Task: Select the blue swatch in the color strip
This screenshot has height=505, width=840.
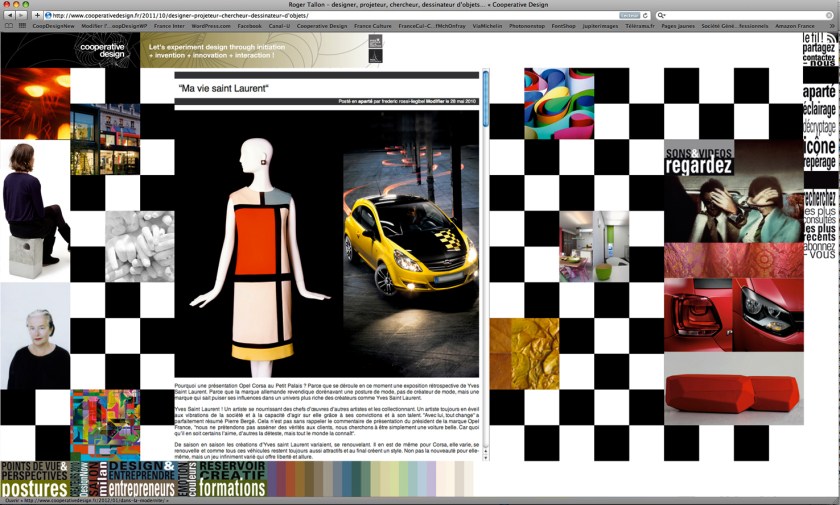Action: [x=347, y=479]
